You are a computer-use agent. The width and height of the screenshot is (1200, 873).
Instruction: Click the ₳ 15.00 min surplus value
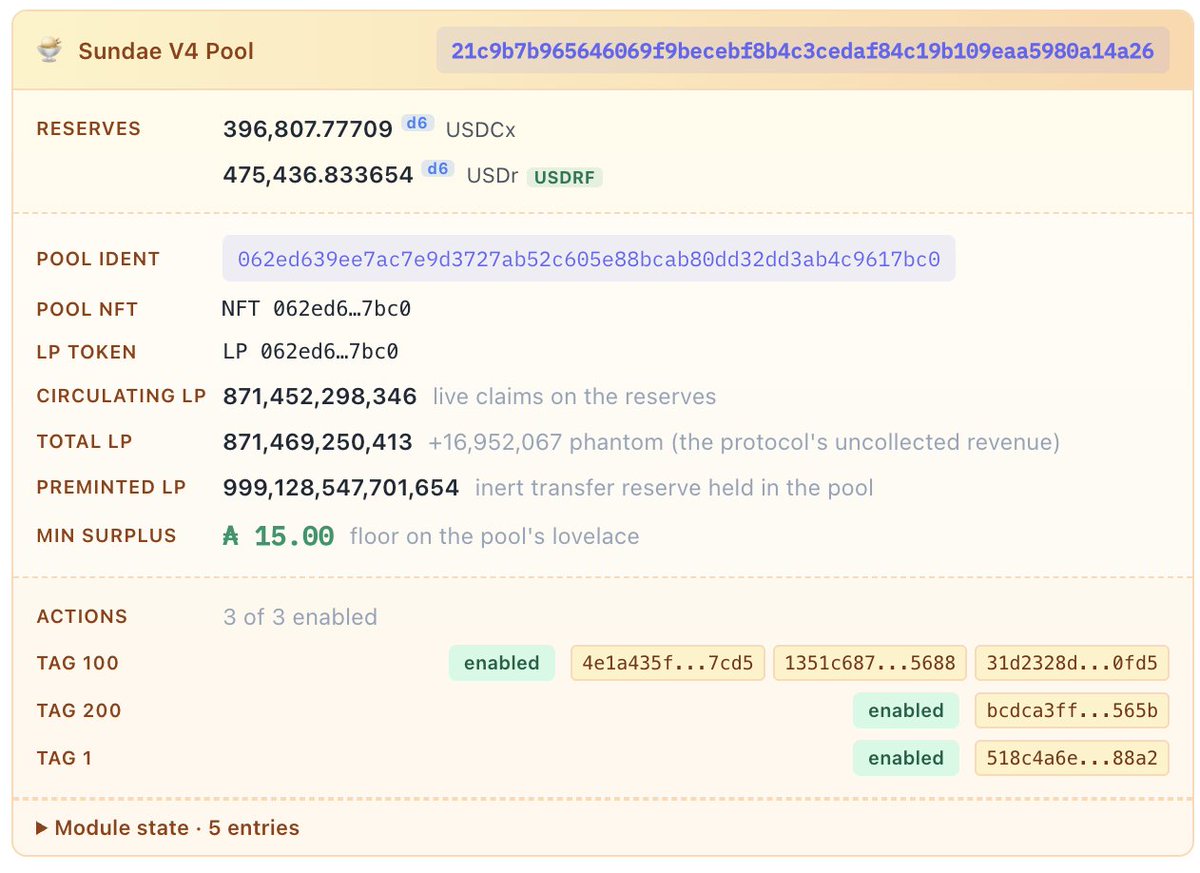[278, 536]
